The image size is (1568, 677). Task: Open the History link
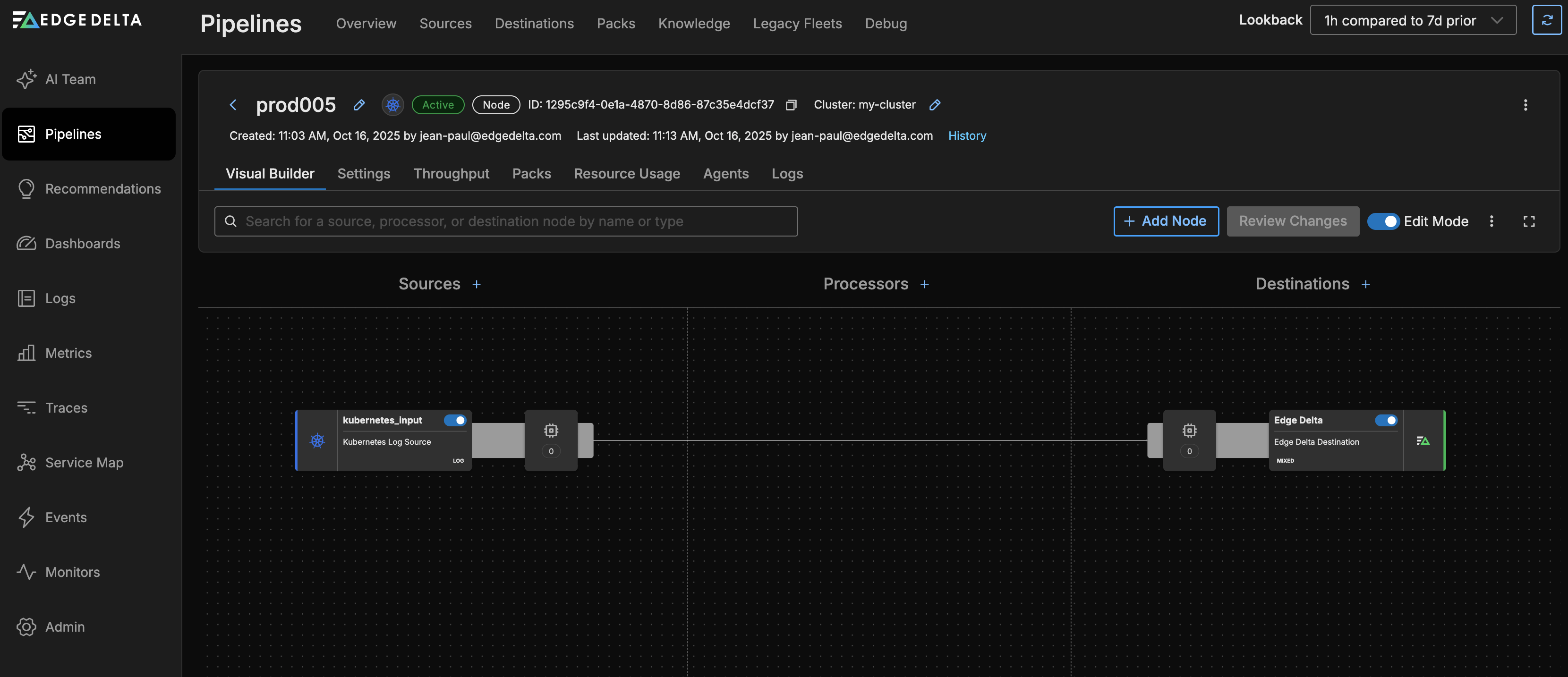click(x=967, y=136)
